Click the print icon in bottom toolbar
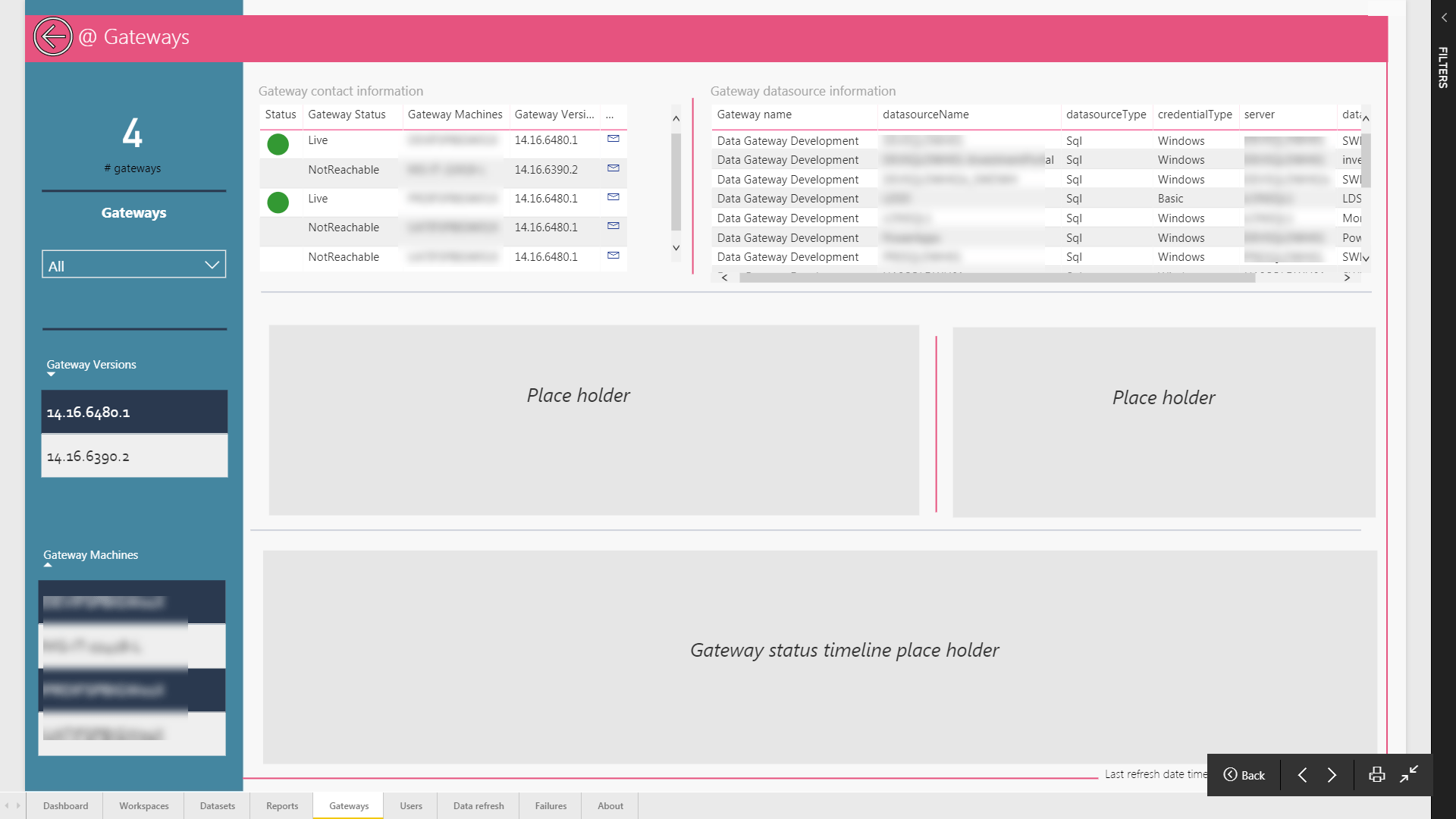The height and width of the screenshot is (819, 1456). 1376,774
